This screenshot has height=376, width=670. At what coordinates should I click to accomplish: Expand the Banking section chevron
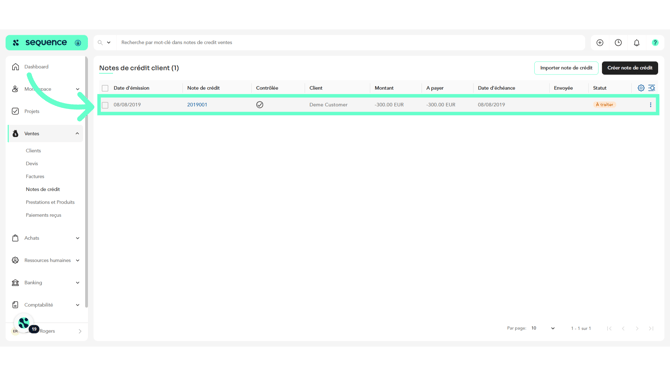(x=77, y=282)
